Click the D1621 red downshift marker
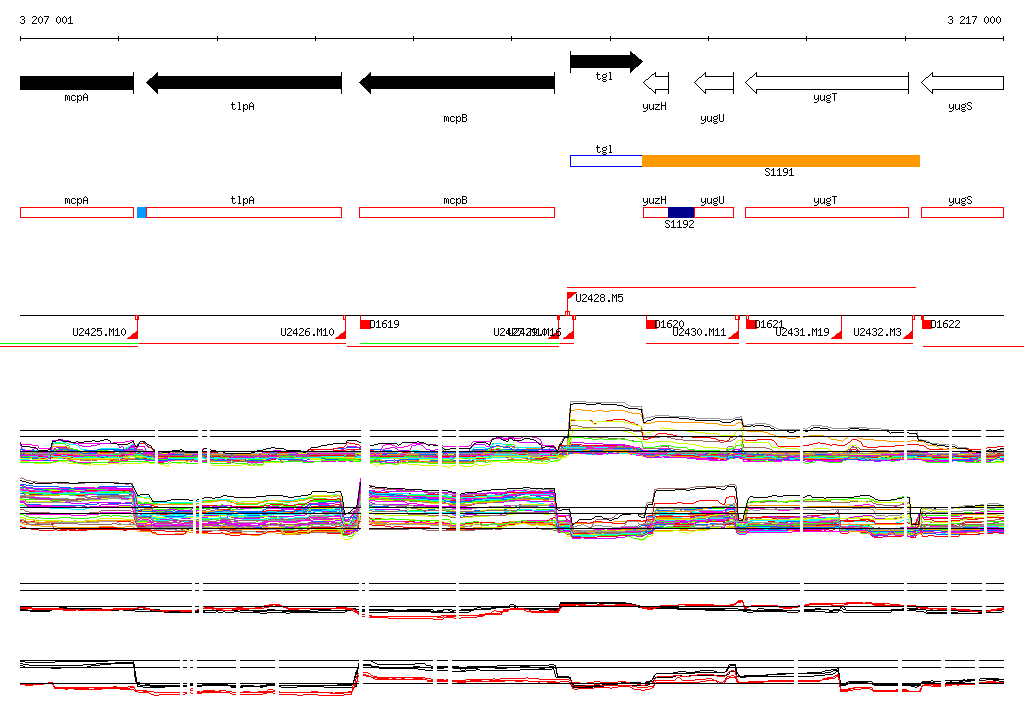Viewport: 1024px width, 714px height. click(750, 324)
